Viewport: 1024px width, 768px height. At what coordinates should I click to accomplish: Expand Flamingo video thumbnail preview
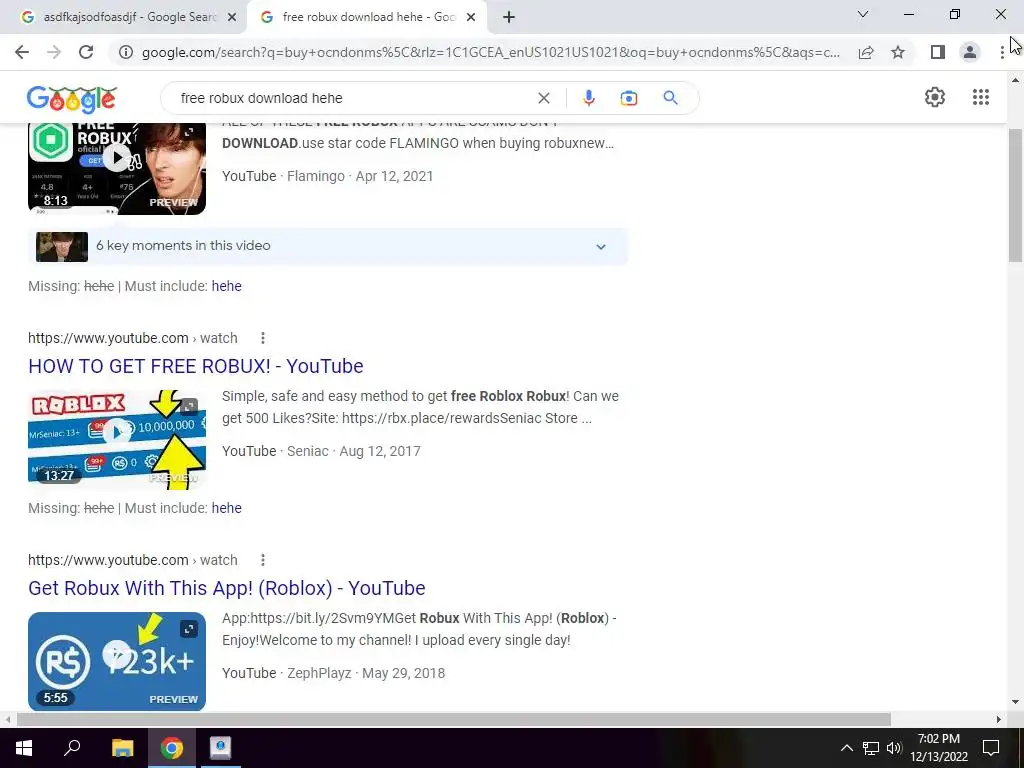189,133
